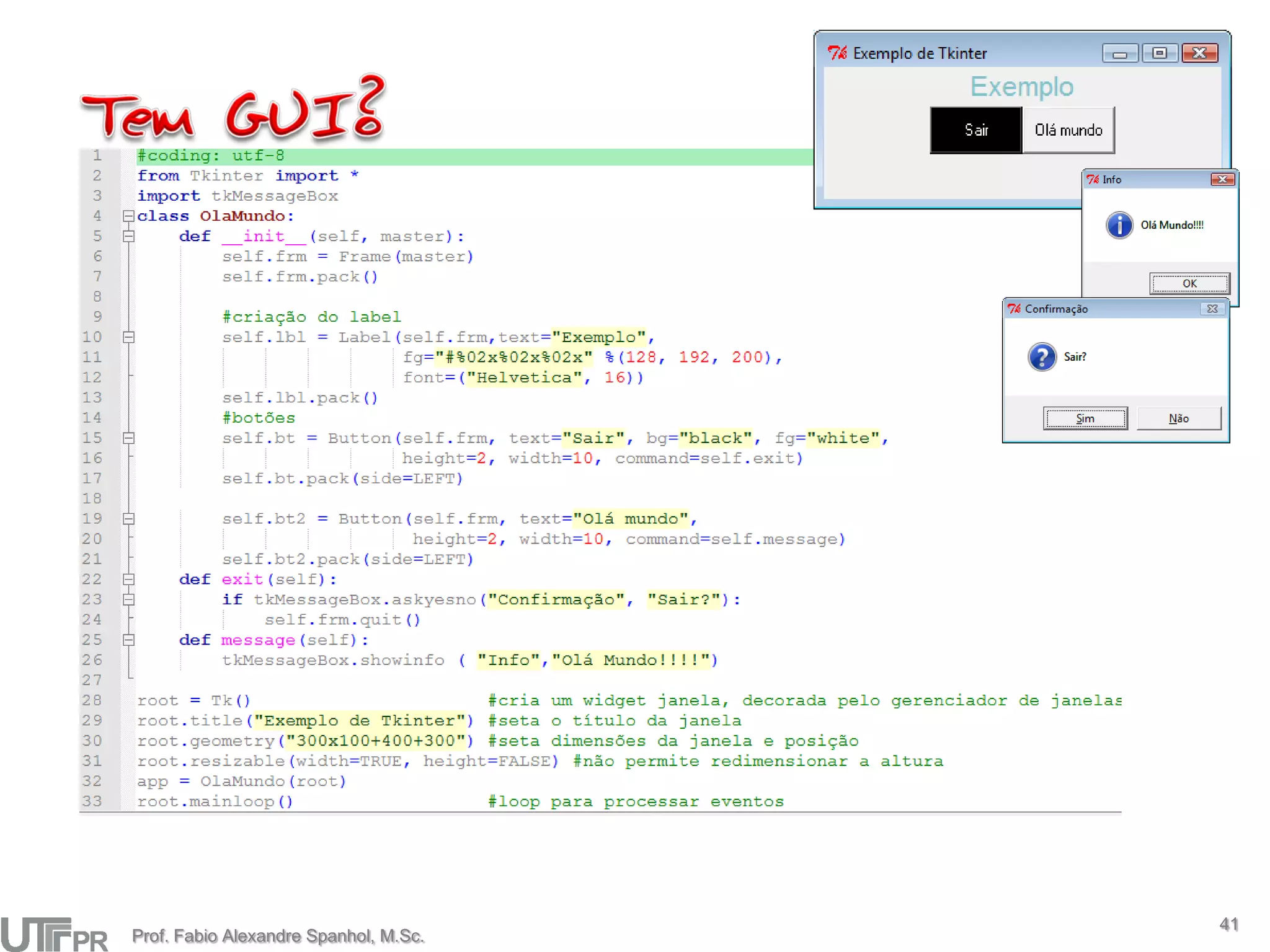Click the black Sair button
This screenshot has height=952, width=1270.
pos(975,130)
